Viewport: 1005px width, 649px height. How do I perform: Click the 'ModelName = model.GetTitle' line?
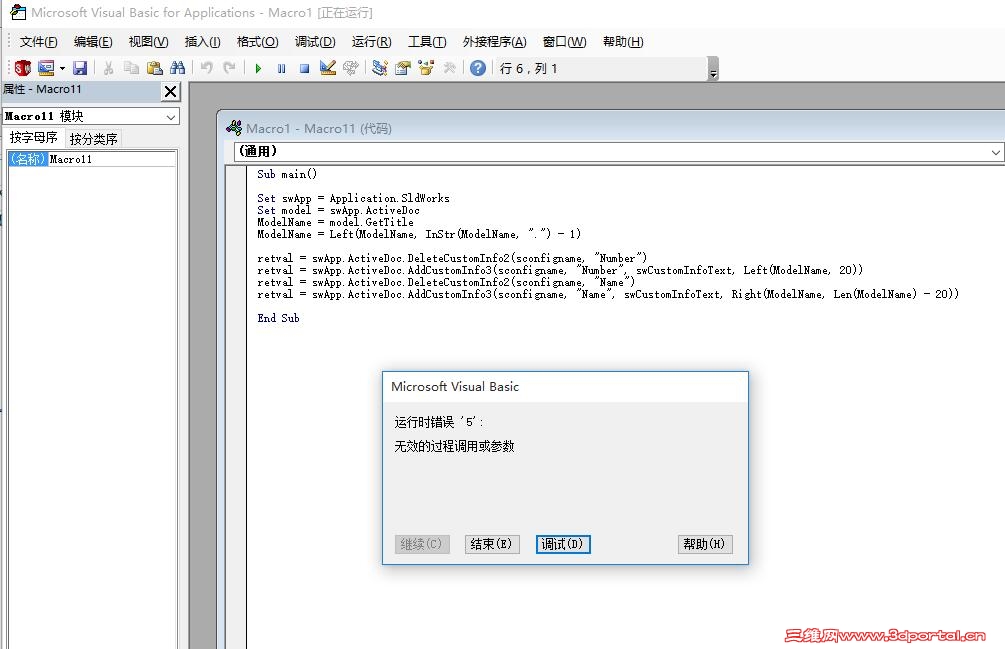pyautogui.click(x=335, y=222)
